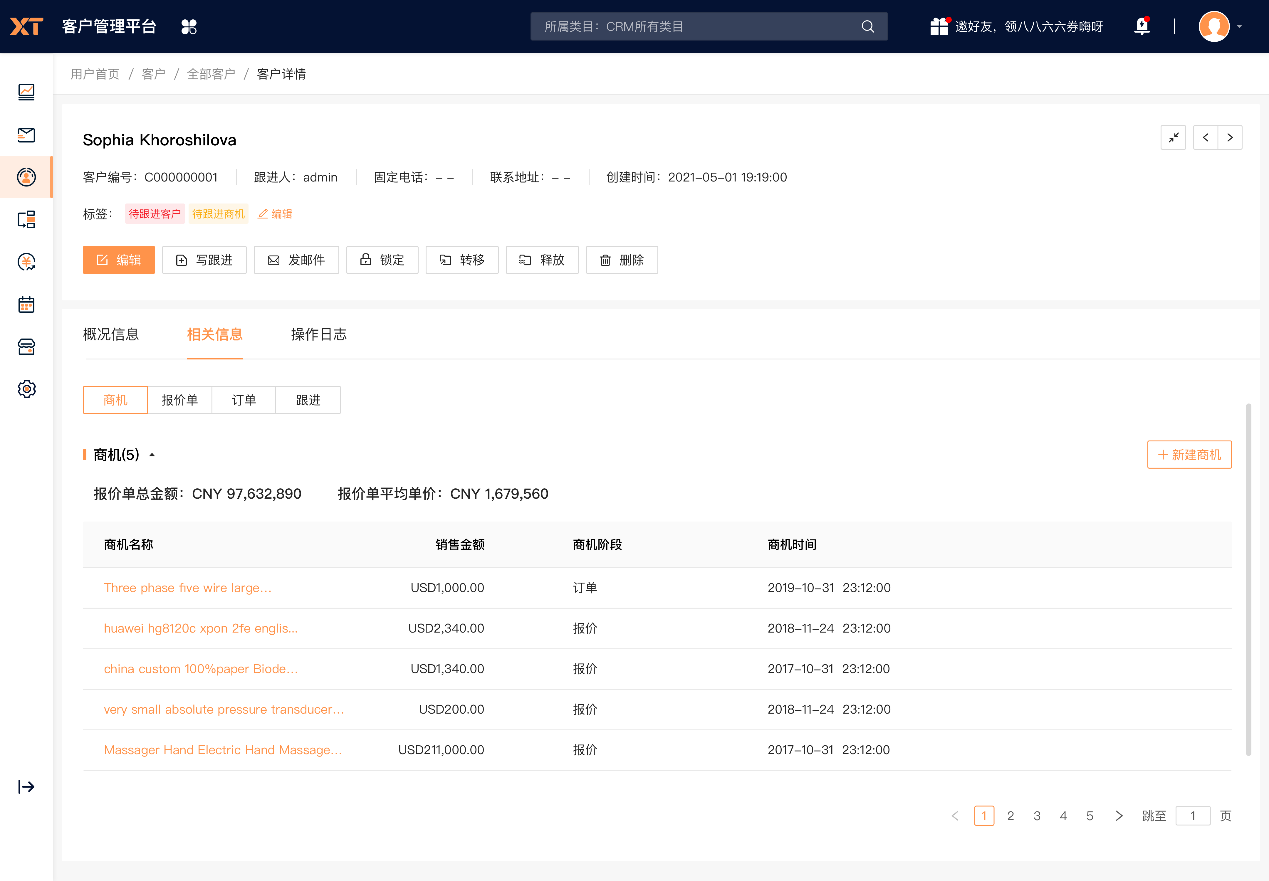This screenshot has width=1269, height=881.
Task: Open the organization structure icon in the sidebar
Action: [x=26, y=219]
